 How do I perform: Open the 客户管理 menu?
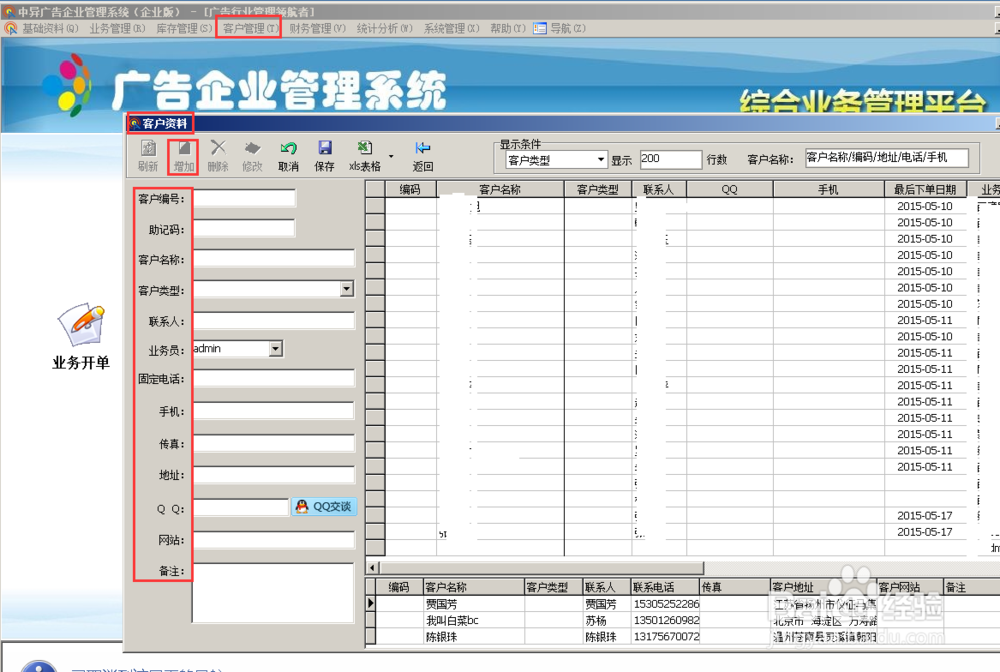coord(246,28)
